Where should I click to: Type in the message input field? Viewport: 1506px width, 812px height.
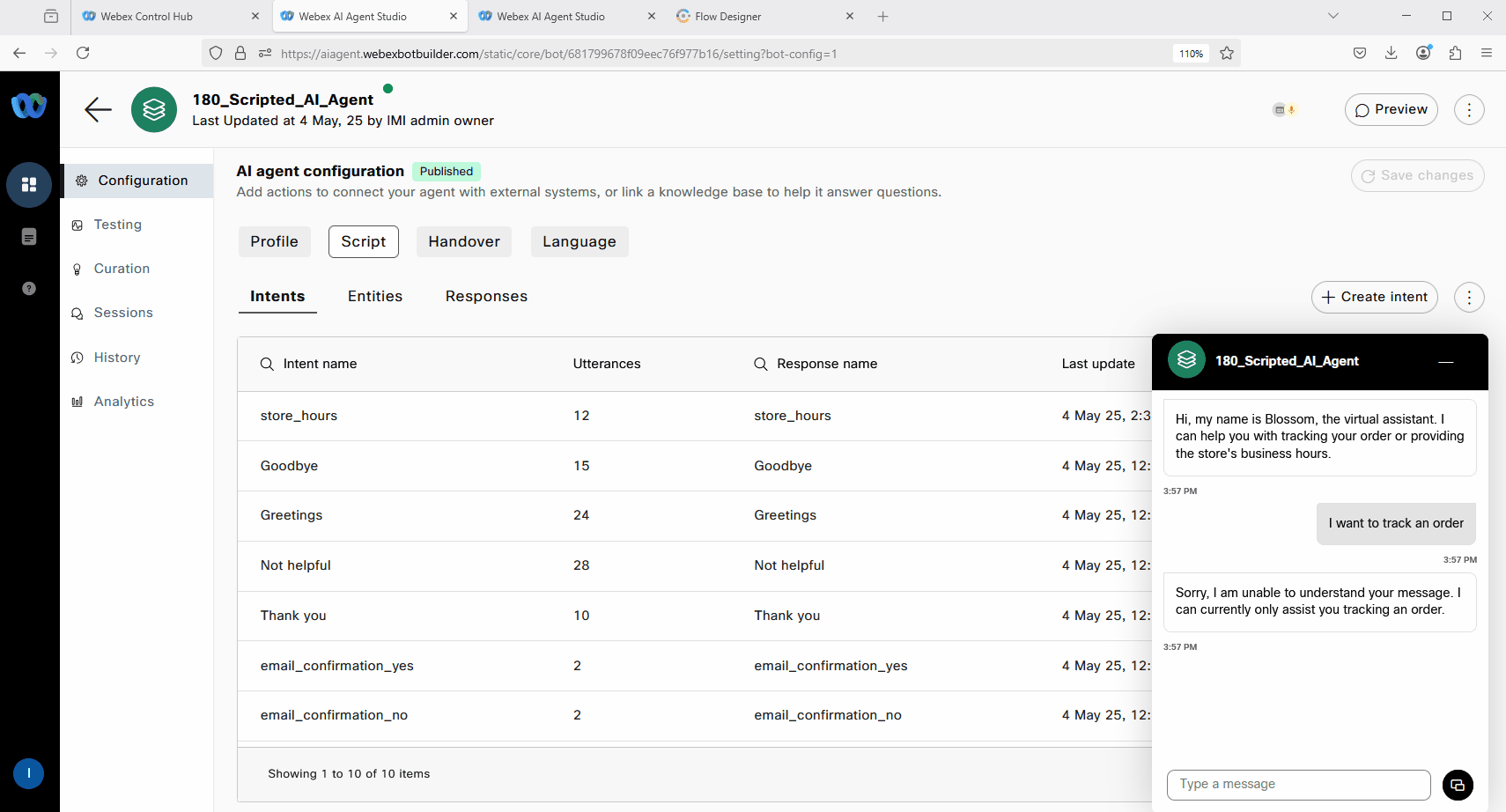pyautogui.click(x=1297, y=785)
